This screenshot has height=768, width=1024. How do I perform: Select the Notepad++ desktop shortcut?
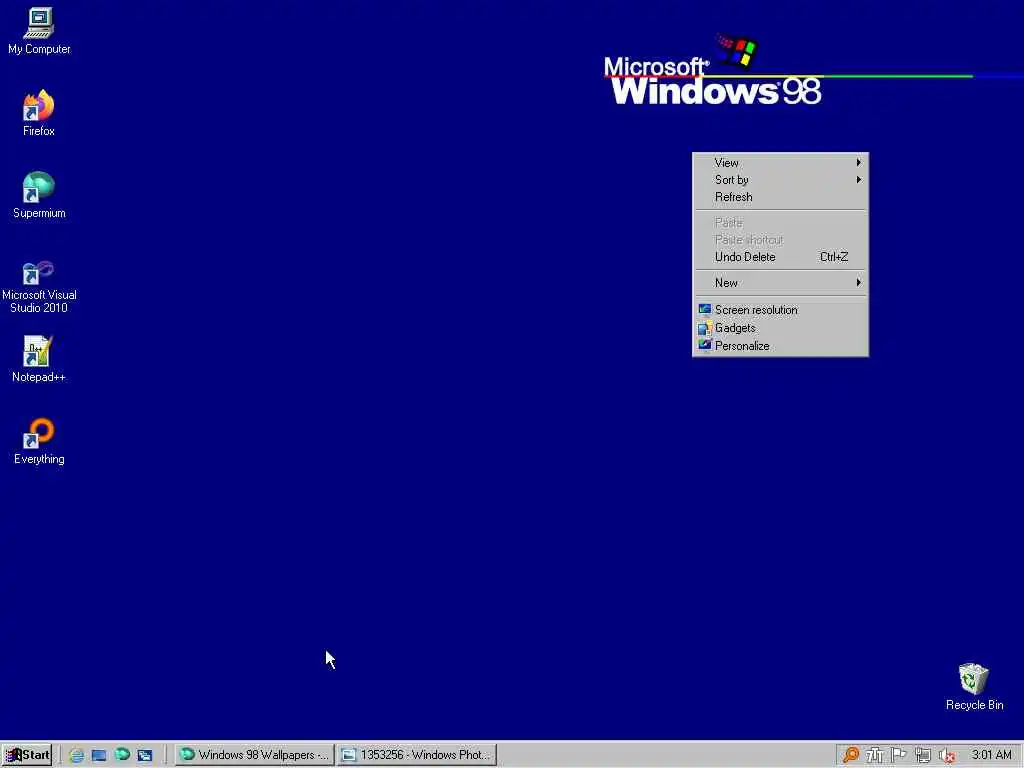coord(39,359)
